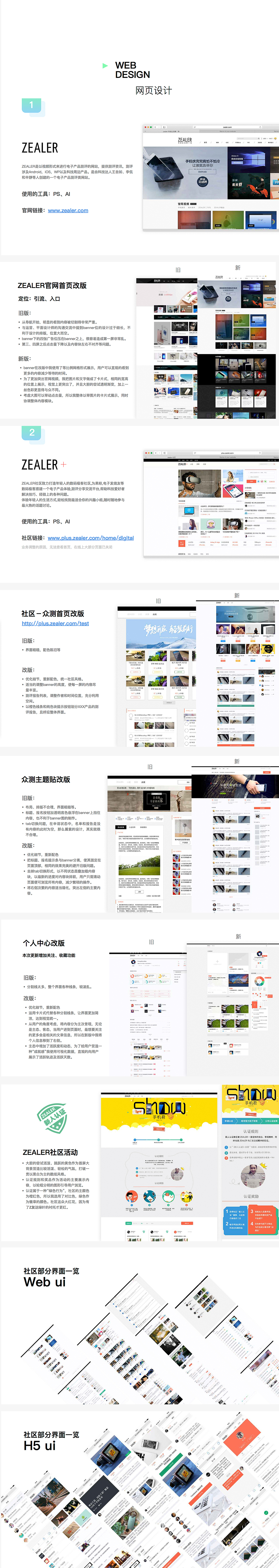Select the 'H5 ui' heading text
Screen dimensions: 279x1568
coord(40,1446)
